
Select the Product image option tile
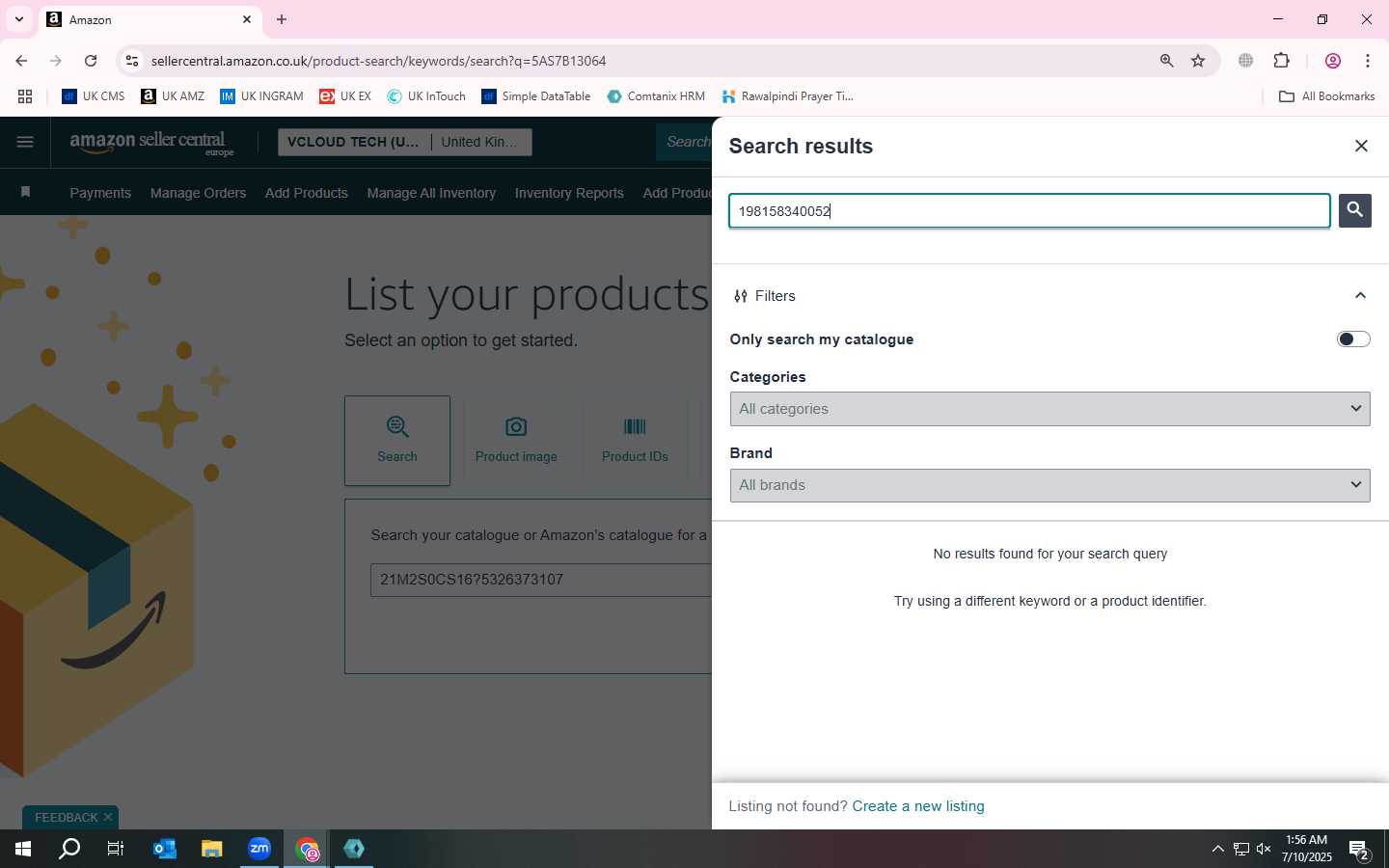coord(516,441)
